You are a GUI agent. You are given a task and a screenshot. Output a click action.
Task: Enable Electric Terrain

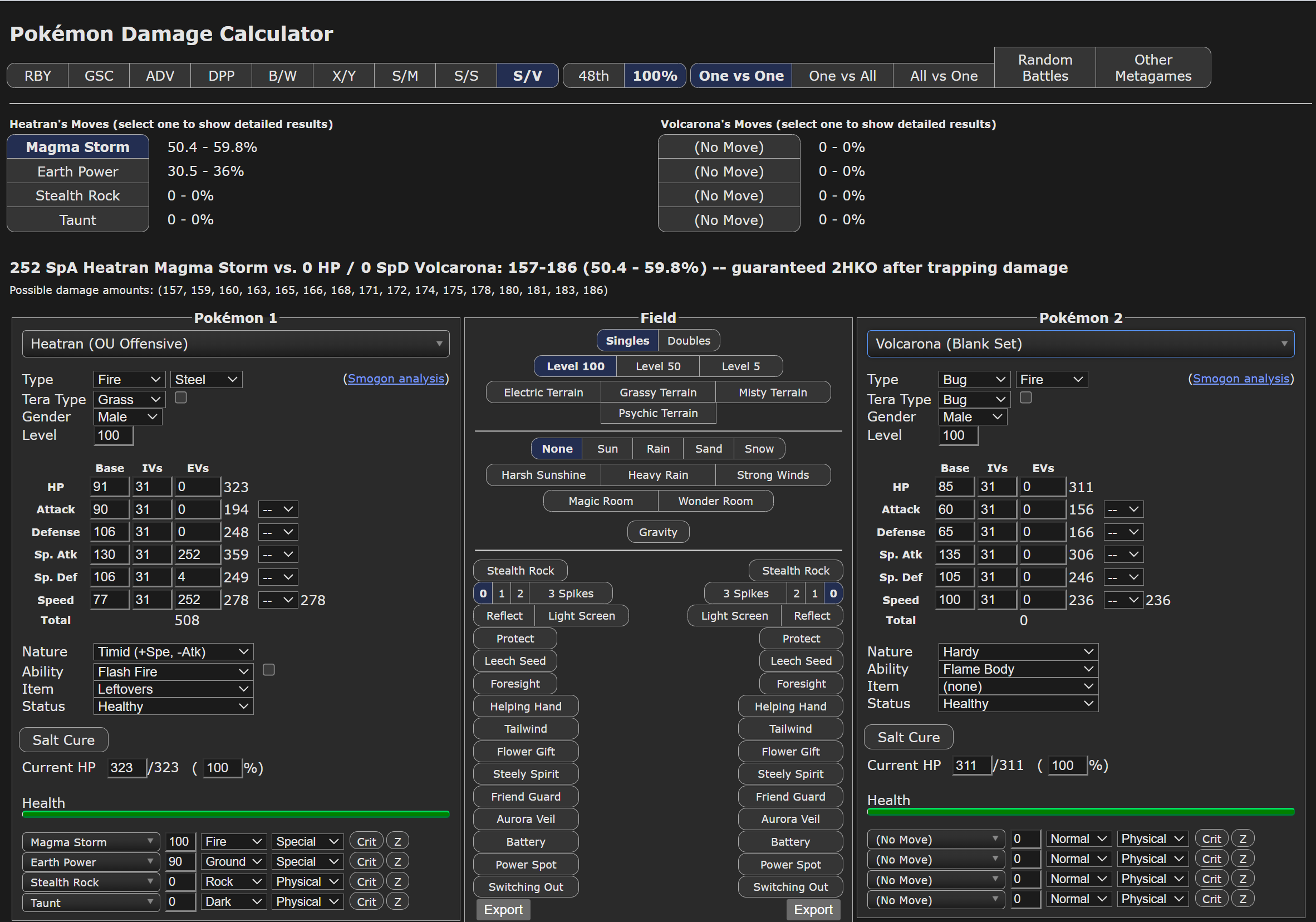pyautogui.click(x=543, y=392)
